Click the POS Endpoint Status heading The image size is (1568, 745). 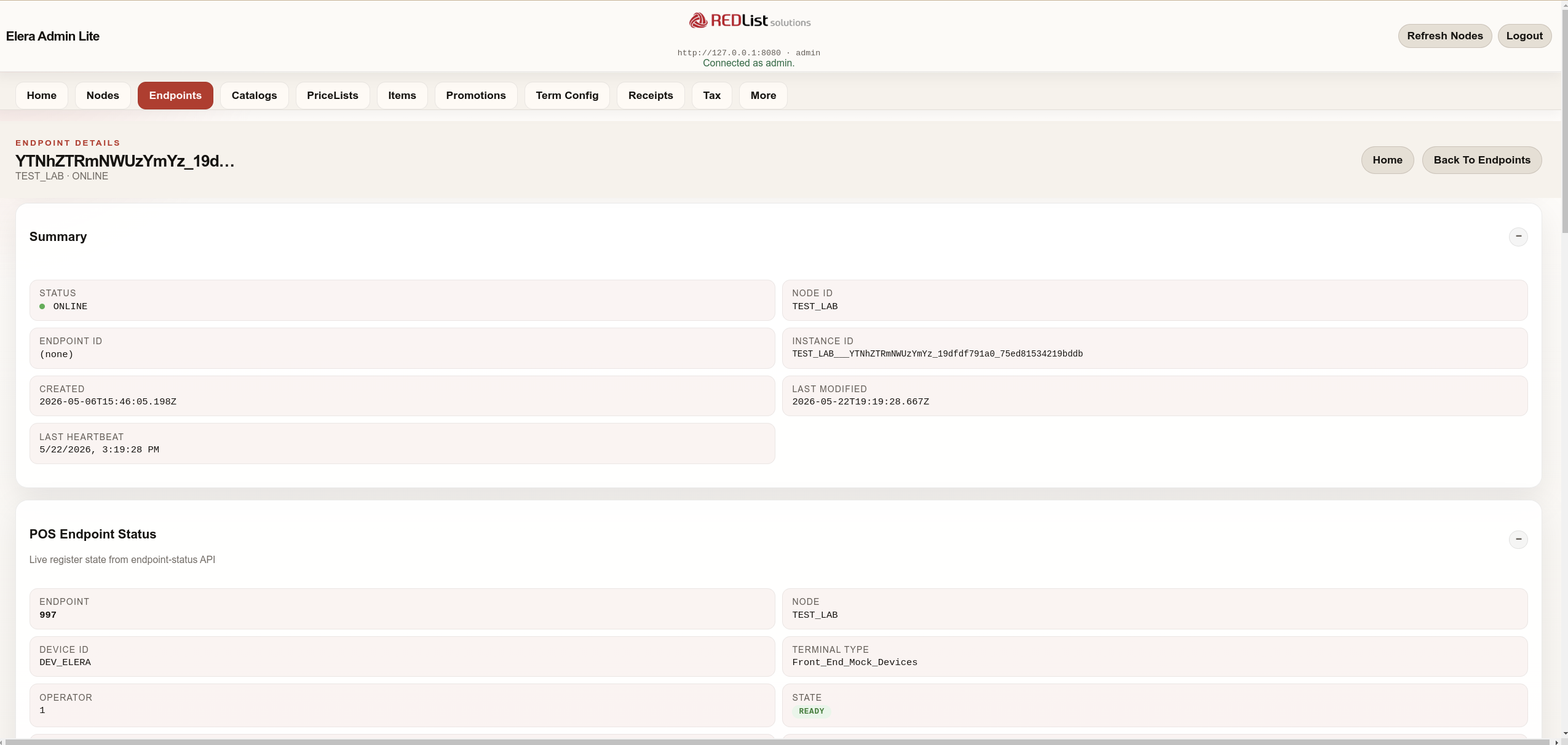coord(93,534)
